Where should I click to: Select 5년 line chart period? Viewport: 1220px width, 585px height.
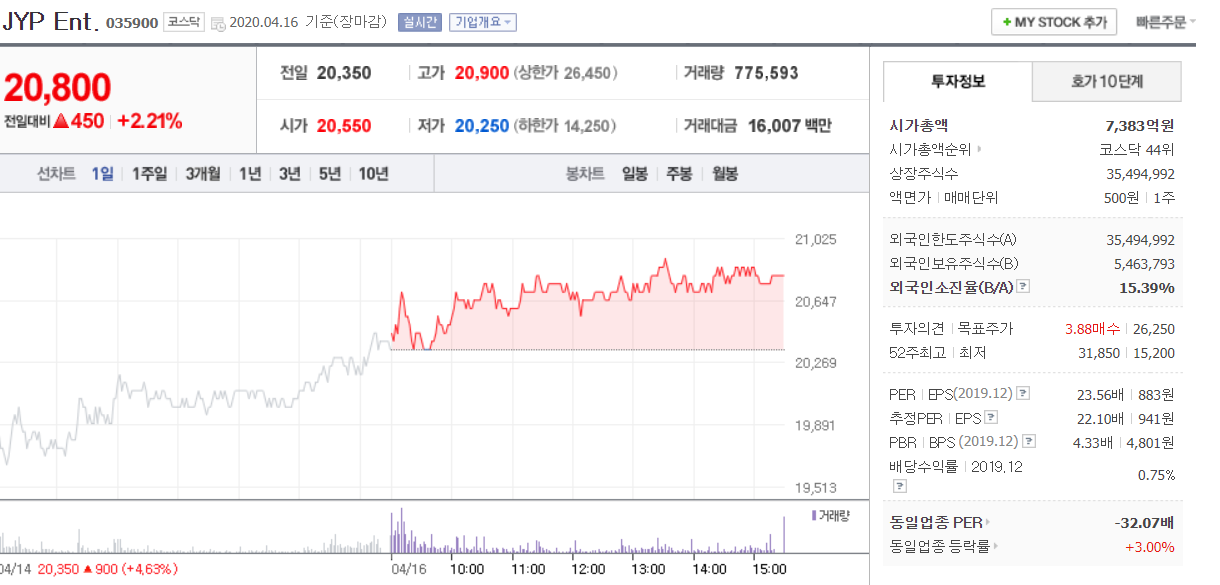(330, 174)
